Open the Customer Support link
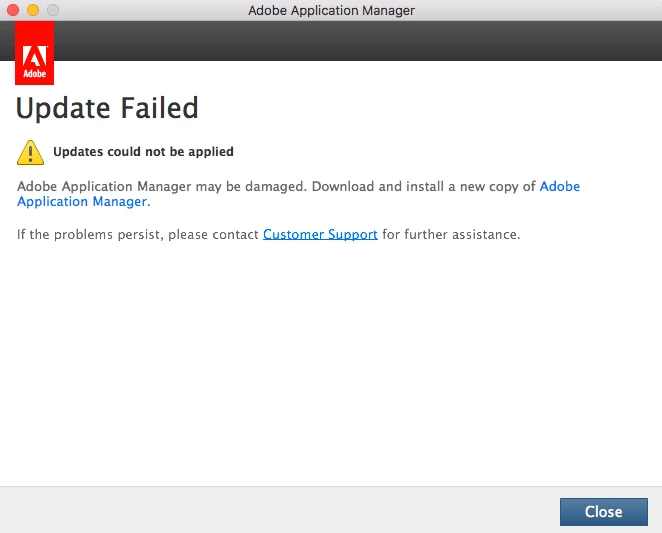The width and height of the screenshot is (662, 533). pyautogui.click(x=320, y=234)
